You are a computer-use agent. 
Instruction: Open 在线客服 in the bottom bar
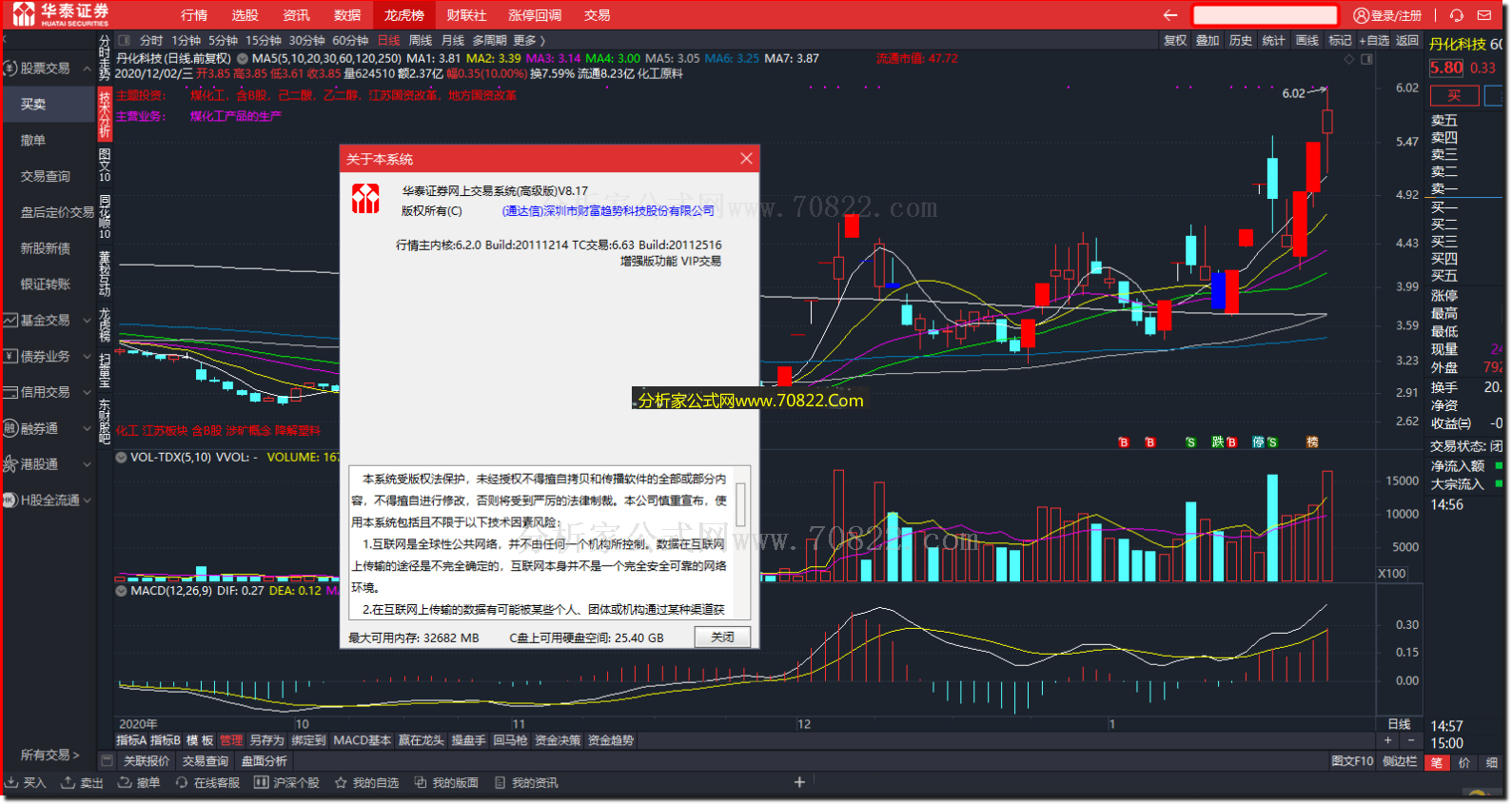(207, 783)
